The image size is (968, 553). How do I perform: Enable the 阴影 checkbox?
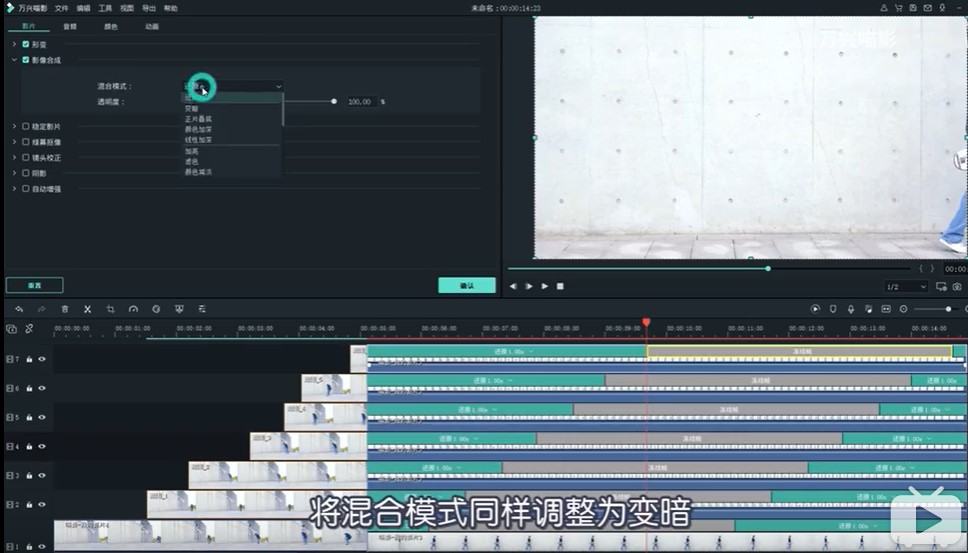tap(26, 173)
